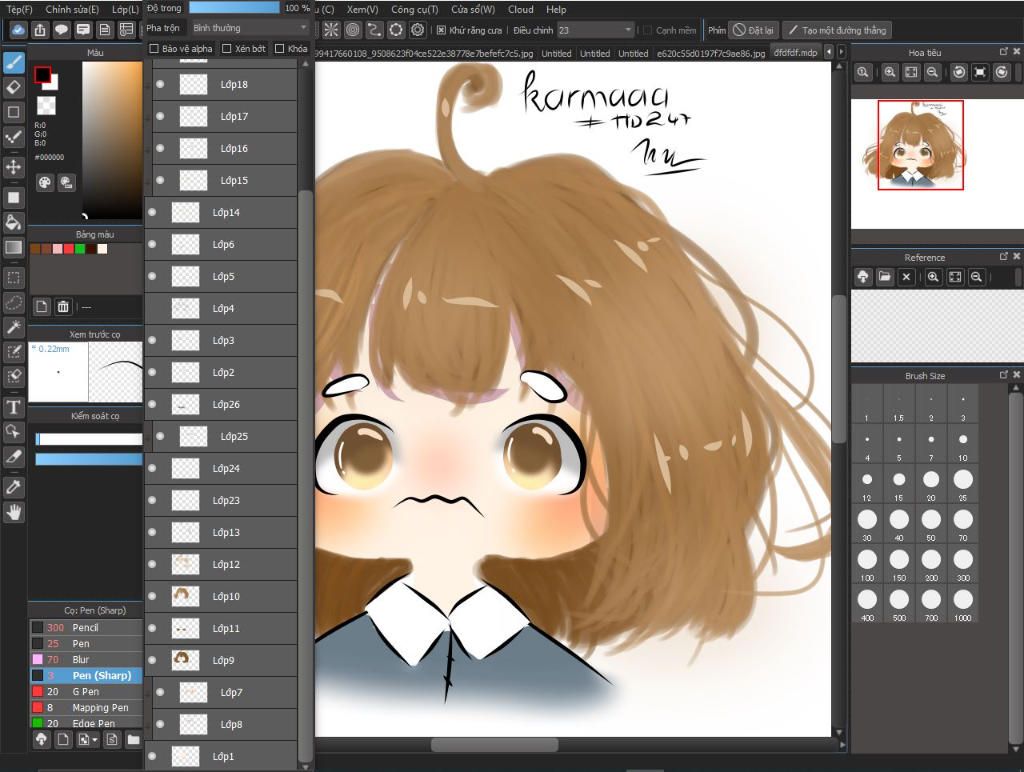Clear the Reference image with X icon

click(x=906, y=277)
